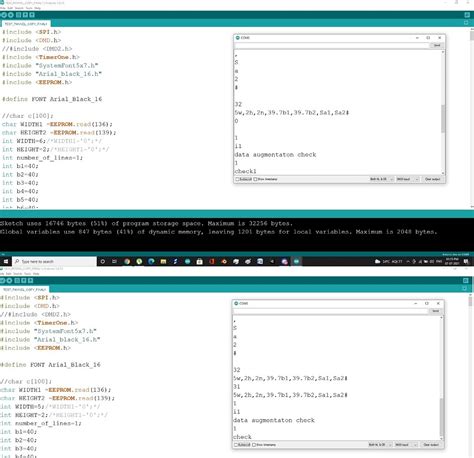This screenshot has height=458, width=474.
Task: Open the Tools menu in the top IDE window
Action: click(x=29, y=8)
